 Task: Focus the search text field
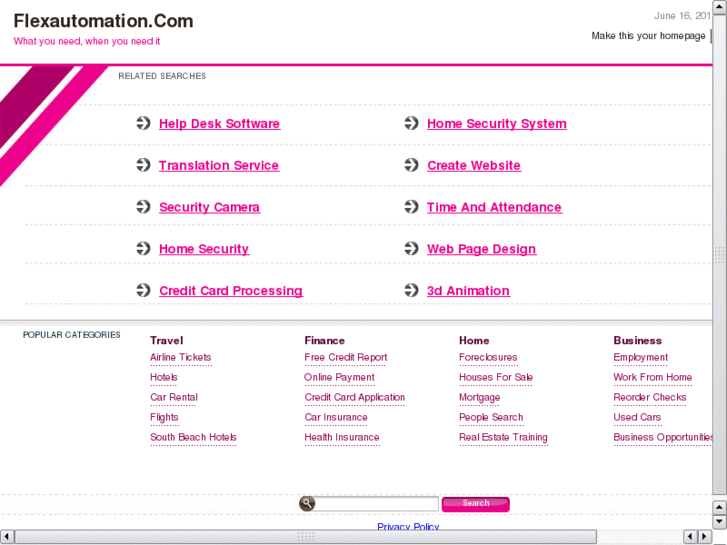click(378, 504)
